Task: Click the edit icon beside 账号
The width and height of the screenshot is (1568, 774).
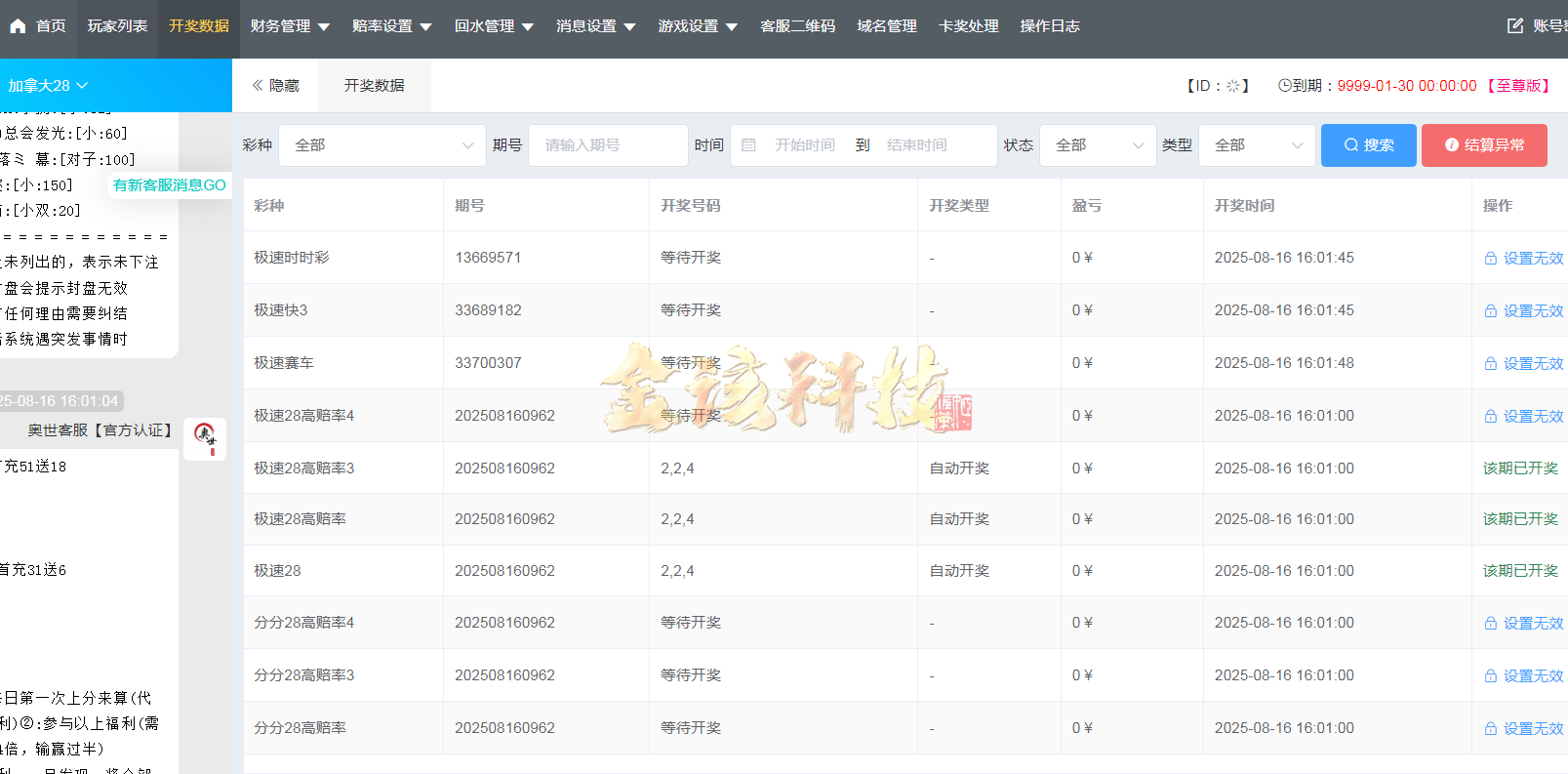Action: click(x=1515, y=25)
